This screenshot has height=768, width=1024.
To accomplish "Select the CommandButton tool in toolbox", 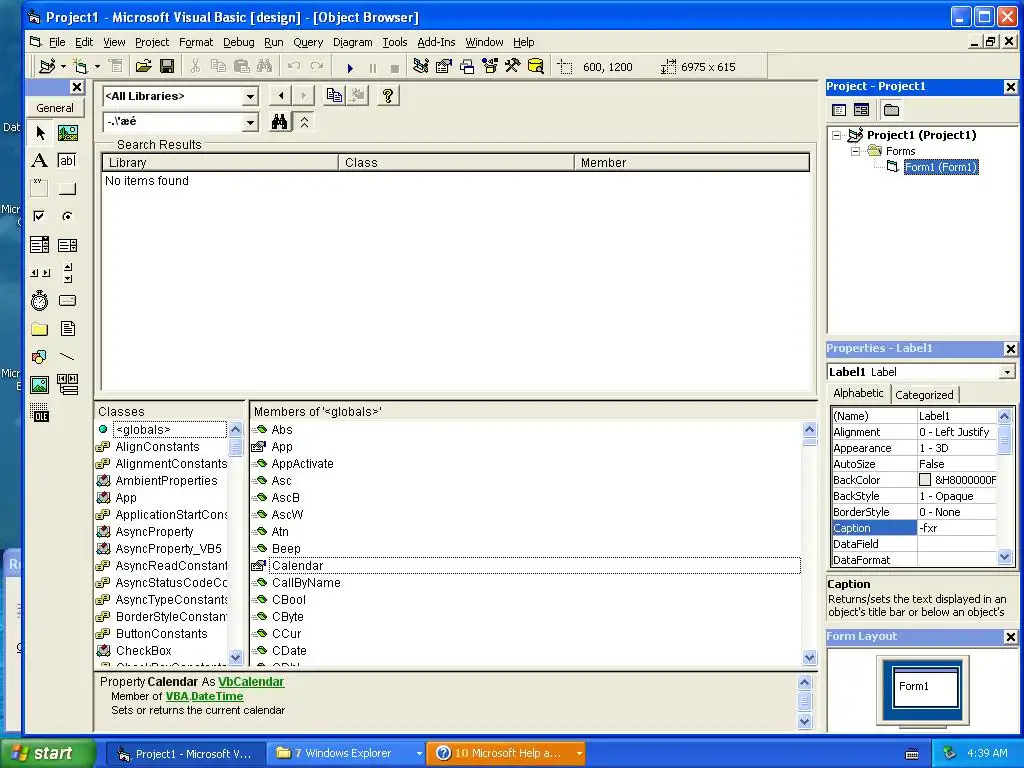I will (x=67, y=189).
